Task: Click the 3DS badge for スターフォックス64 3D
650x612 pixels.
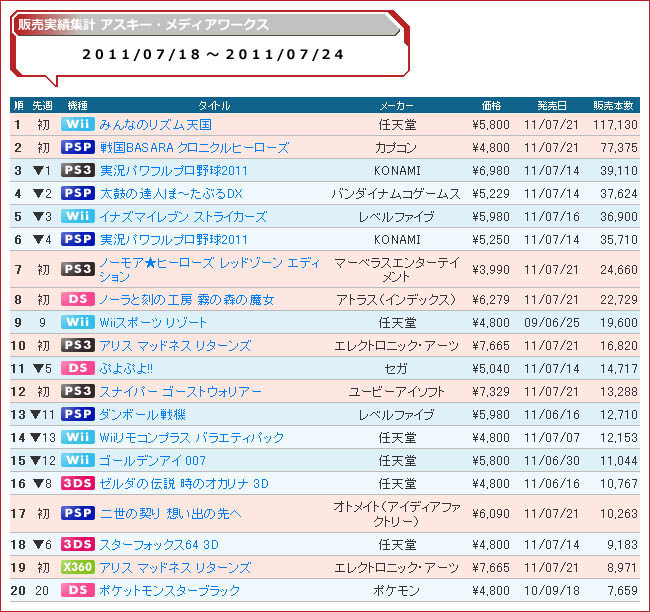Action: [x=78, y=544]
